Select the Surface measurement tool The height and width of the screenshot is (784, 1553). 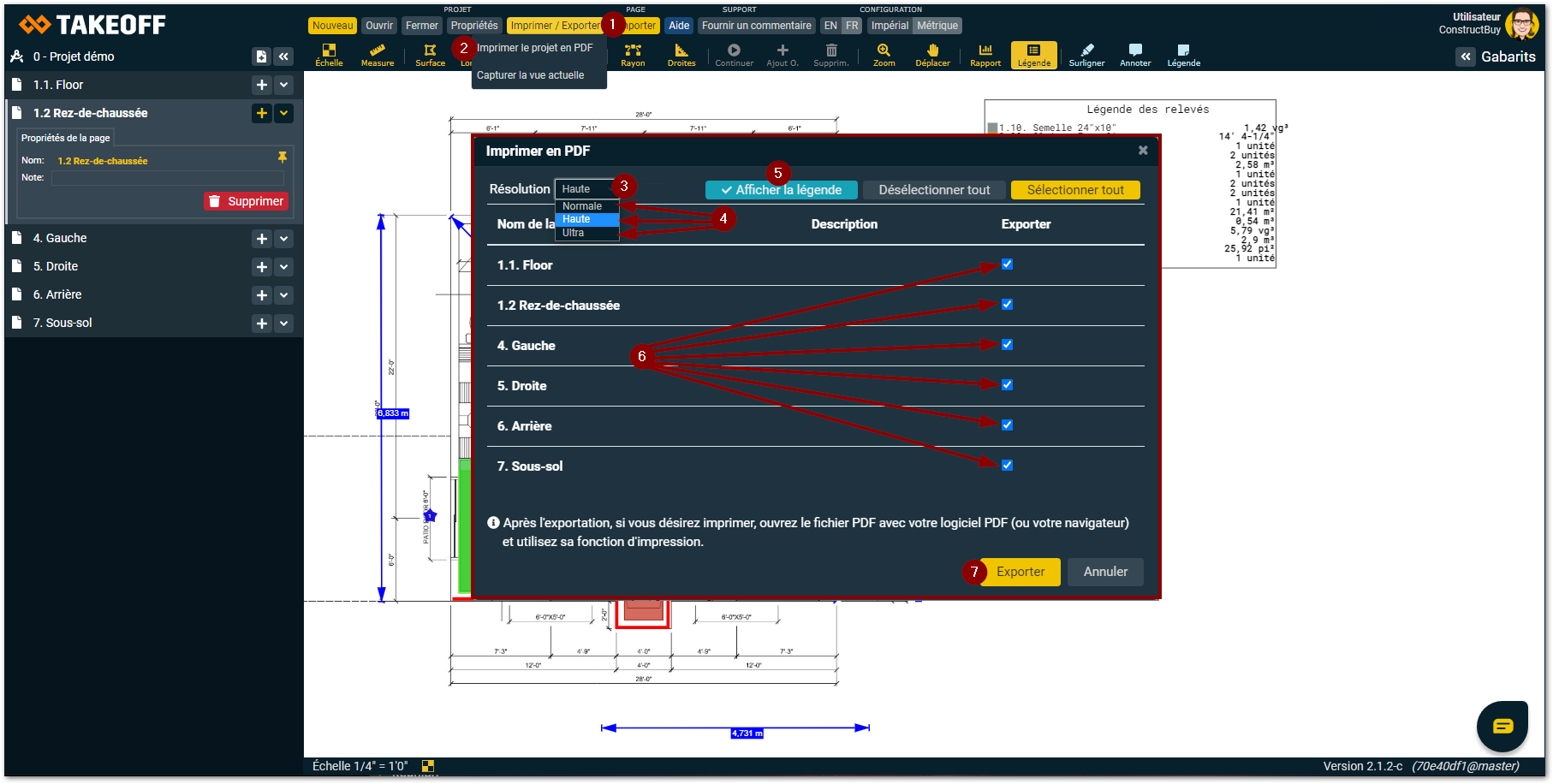click(430, 55)
